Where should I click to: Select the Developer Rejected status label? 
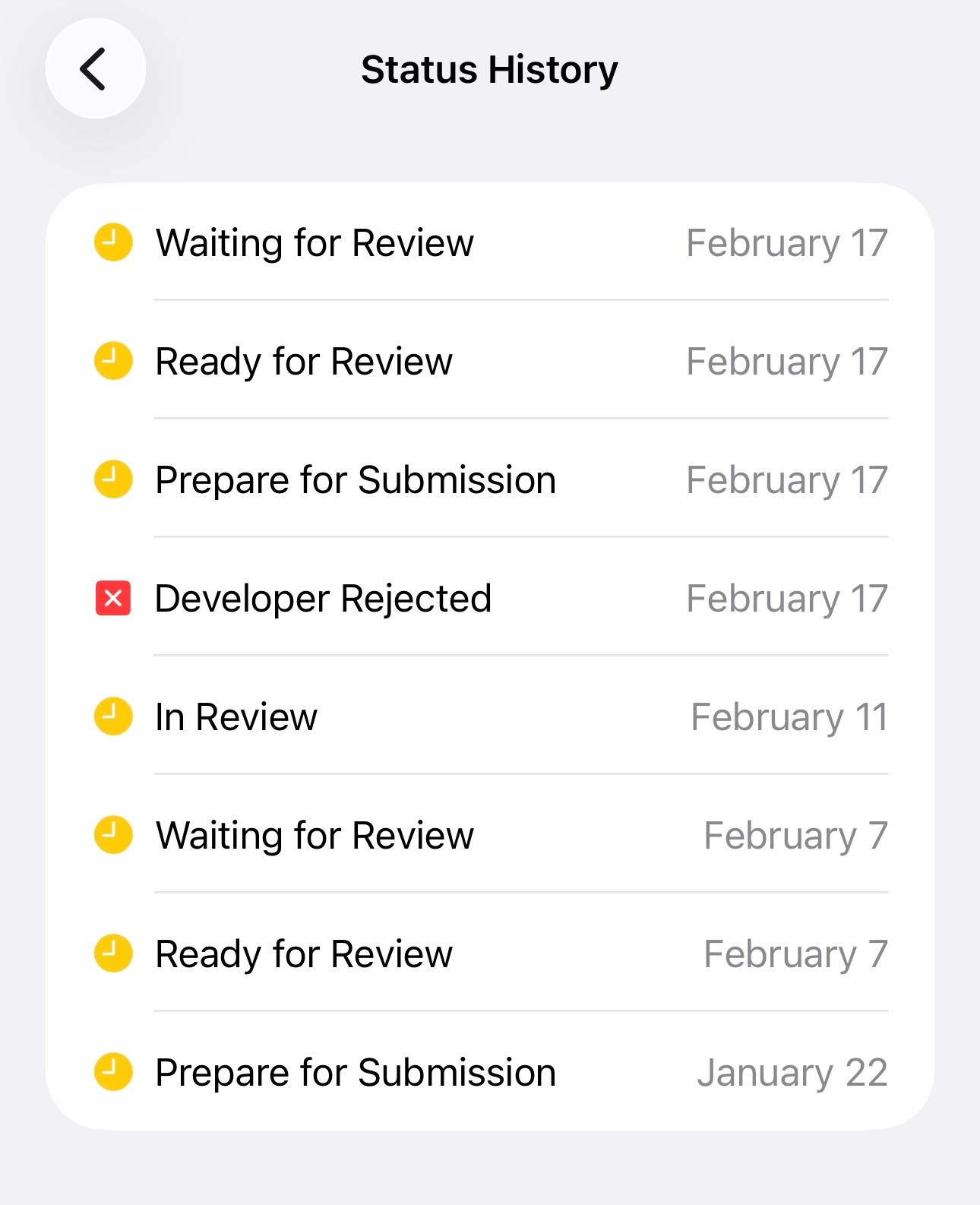[x=323, y=599]
